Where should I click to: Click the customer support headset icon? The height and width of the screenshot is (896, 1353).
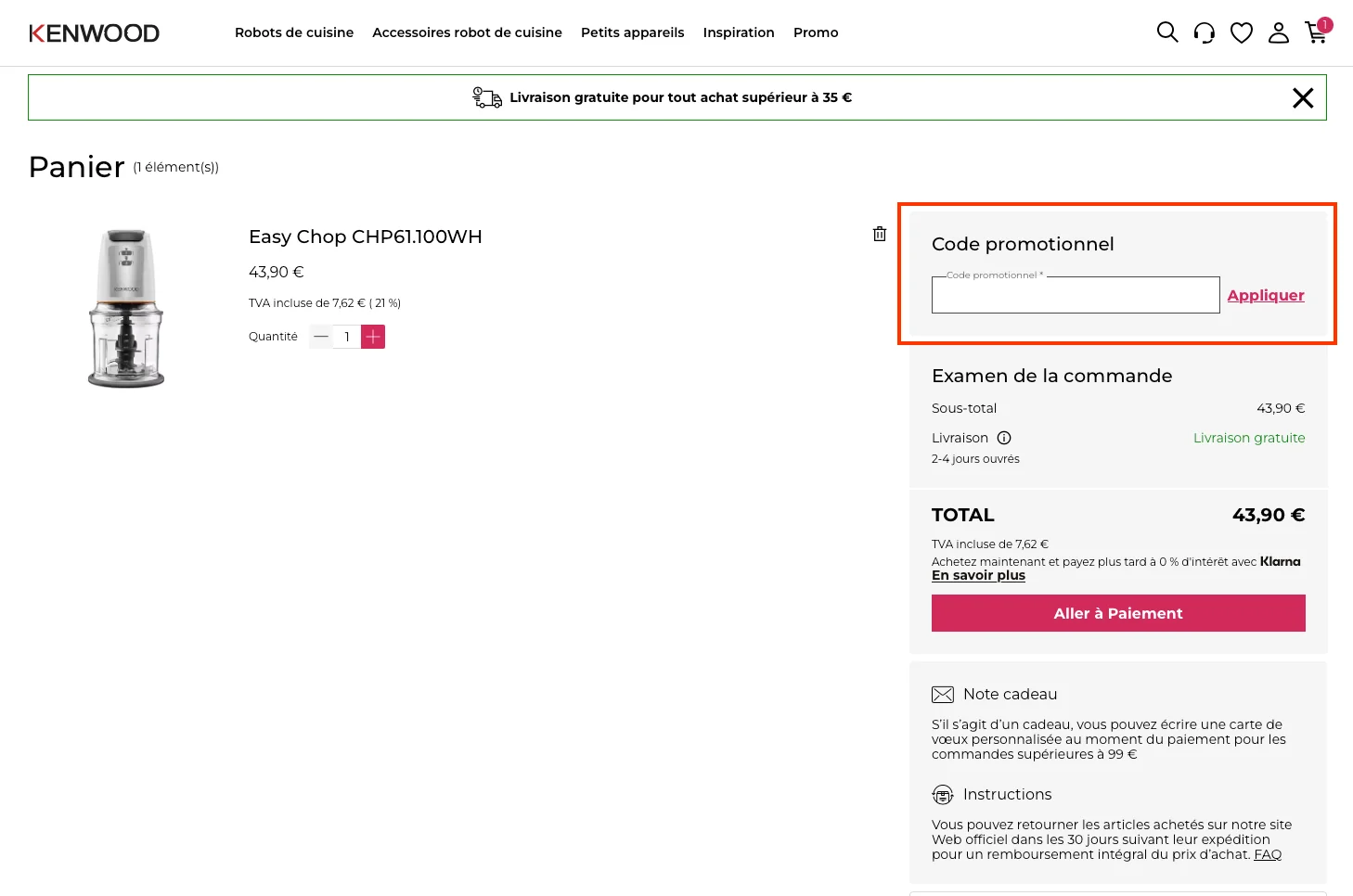(1205, 32)
